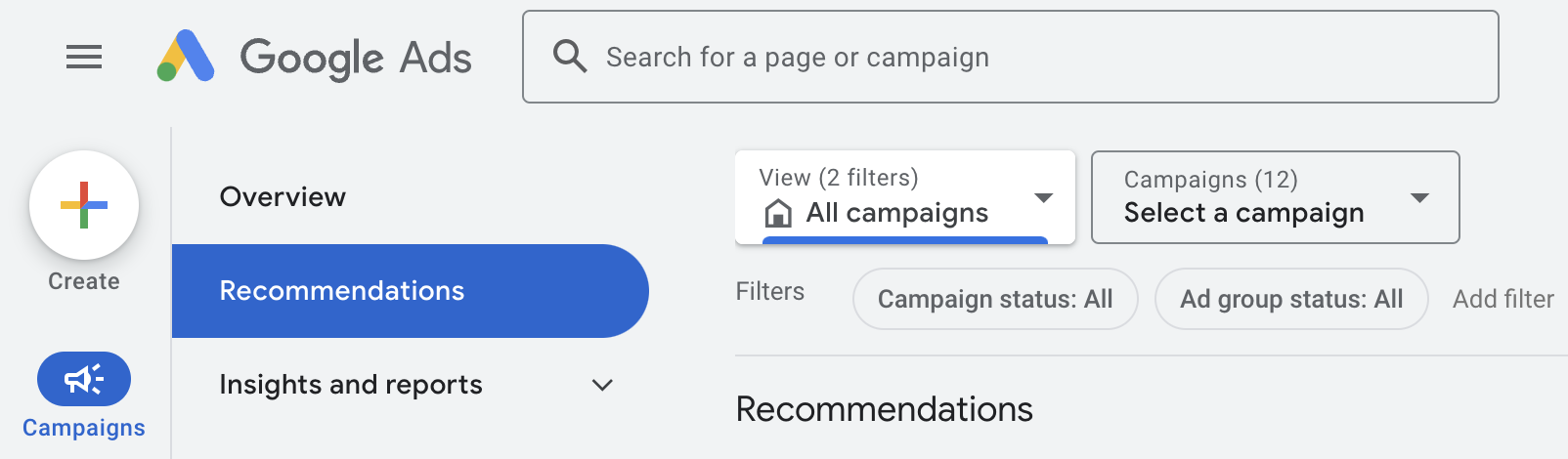Click the Campaigns (12) selector box
1568x459 pixels.
coord(1276,197)
